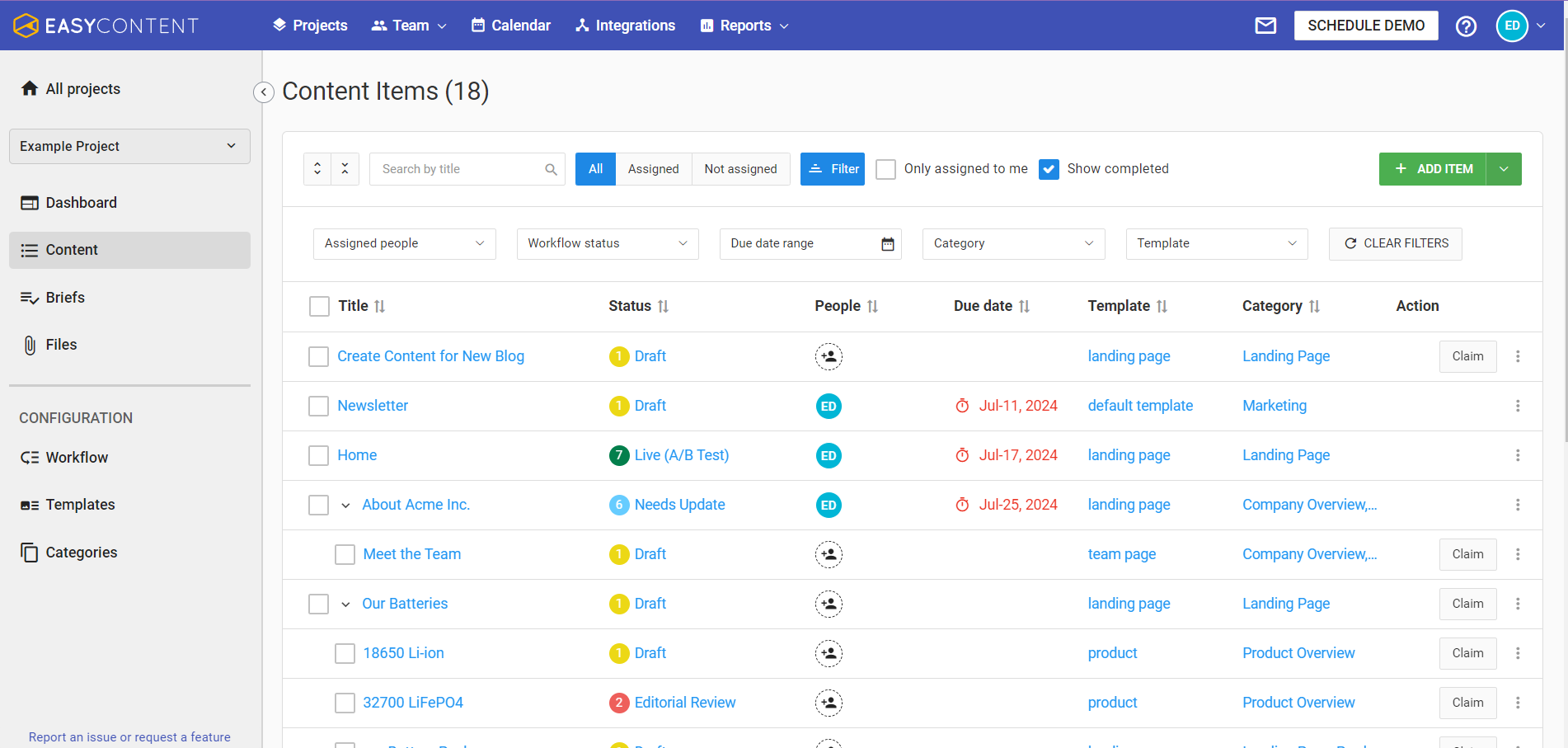Collapse the About Acme Inc. row
Viewport: 1568px width, 748px height.
pyautogui.click(x=345, y=506)
